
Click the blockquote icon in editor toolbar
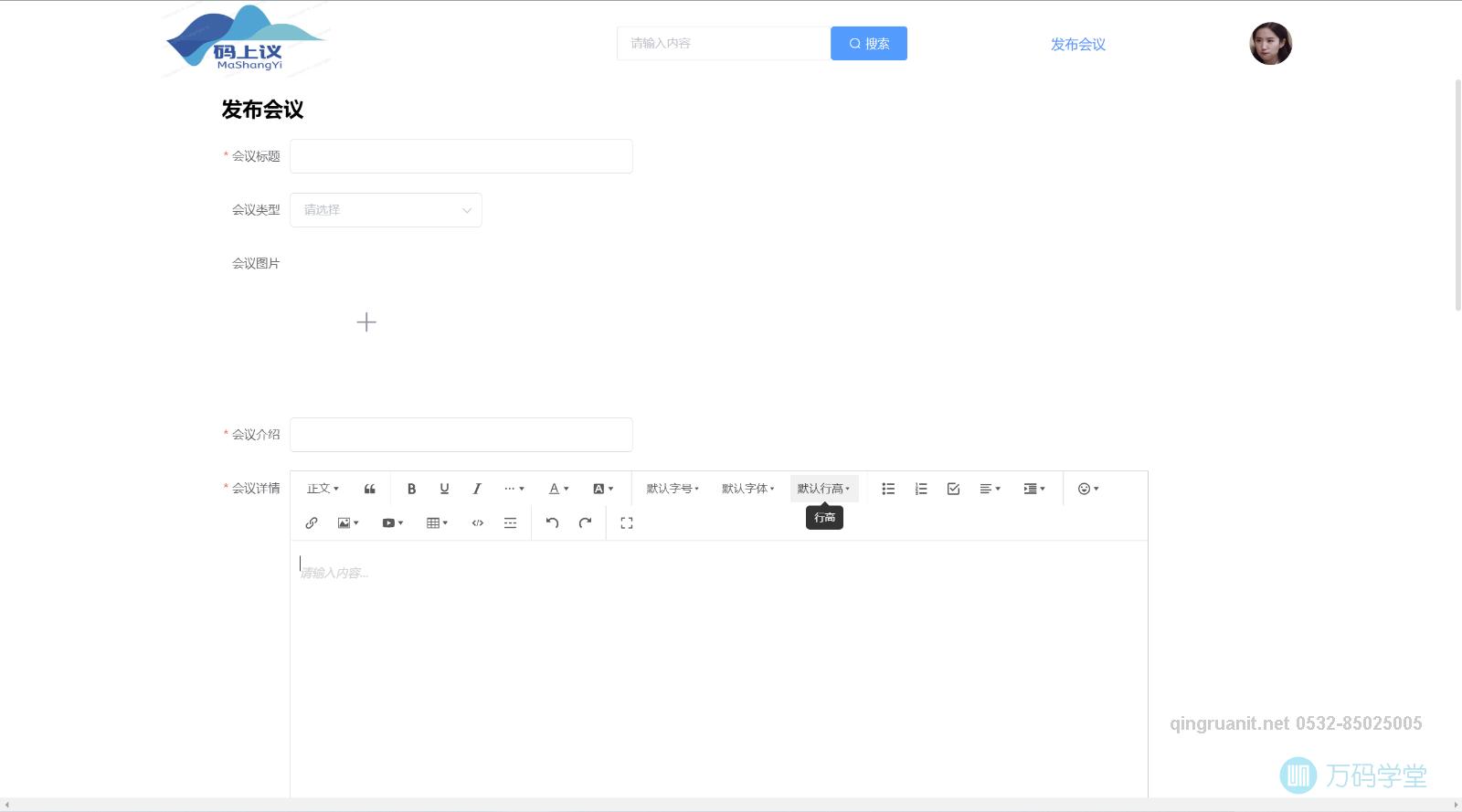pyautogui.click(x=370, y=489)
